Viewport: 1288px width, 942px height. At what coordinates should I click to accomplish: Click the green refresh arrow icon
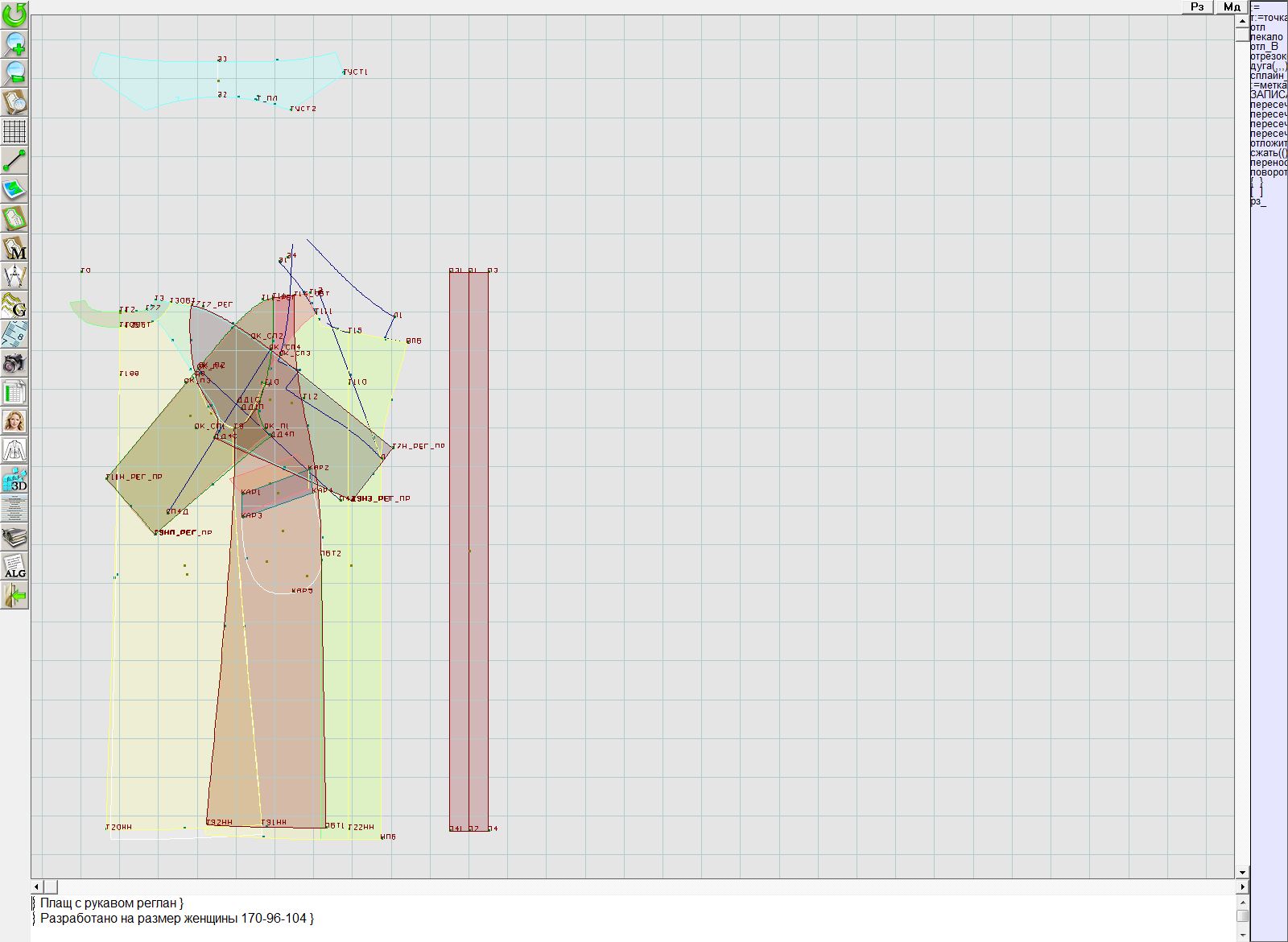click(14, 14)
